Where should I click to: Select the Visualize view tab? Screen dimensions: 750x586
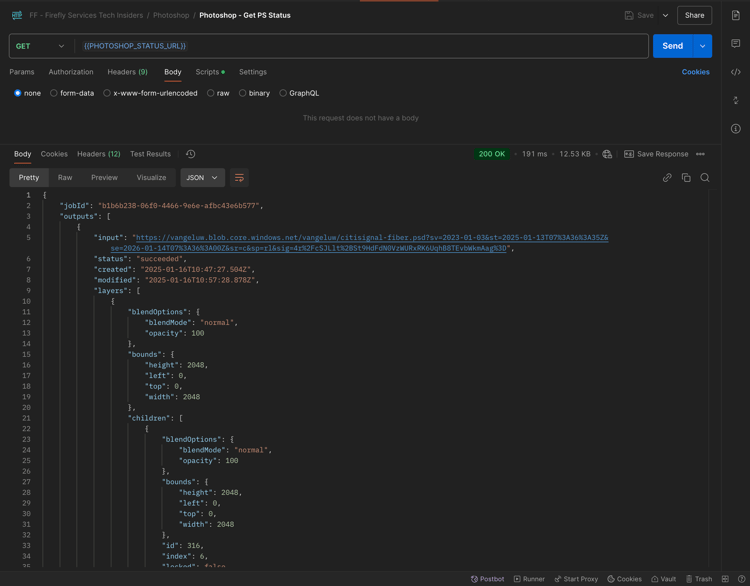[x=151, y=177]
